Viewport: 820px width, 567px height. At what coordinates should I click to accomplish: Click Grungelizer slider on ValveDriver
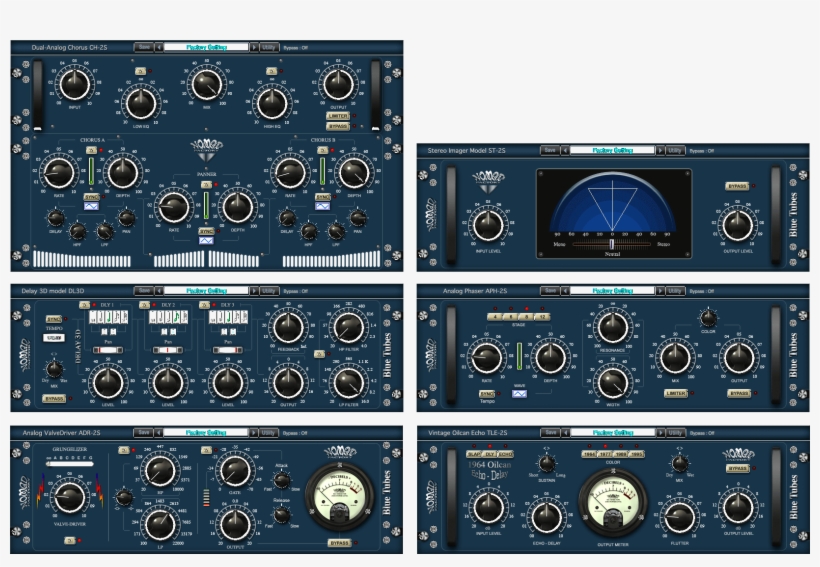click(71, 463)
